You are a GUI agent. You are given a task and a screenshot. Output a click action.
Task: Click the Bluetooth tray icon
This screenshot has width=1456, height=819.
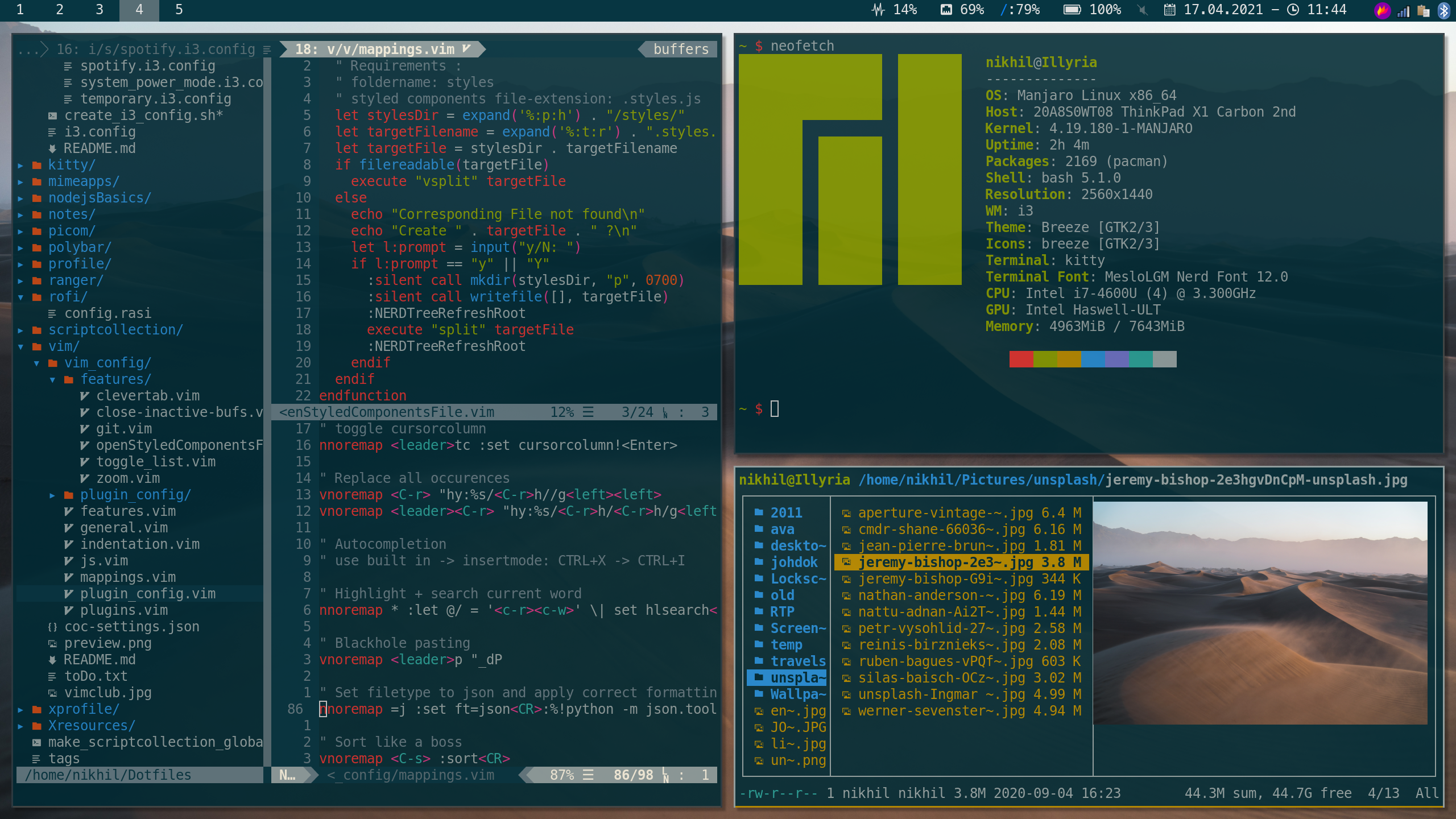1443,10
